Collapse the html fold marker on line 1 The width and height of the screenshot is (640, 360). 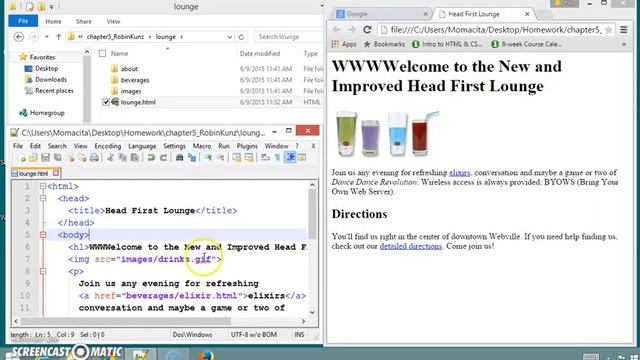(43, 186)
